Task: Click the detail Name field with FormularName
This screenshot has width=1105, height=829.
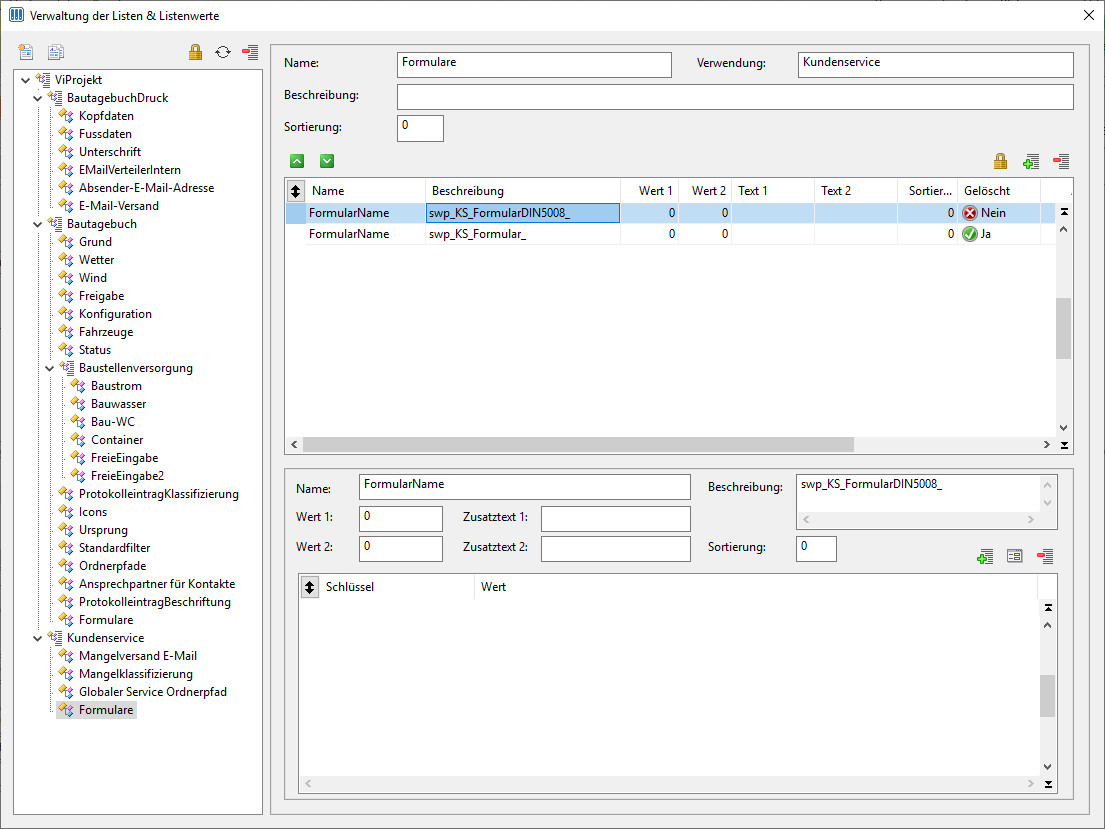Action: coord(525,487)
